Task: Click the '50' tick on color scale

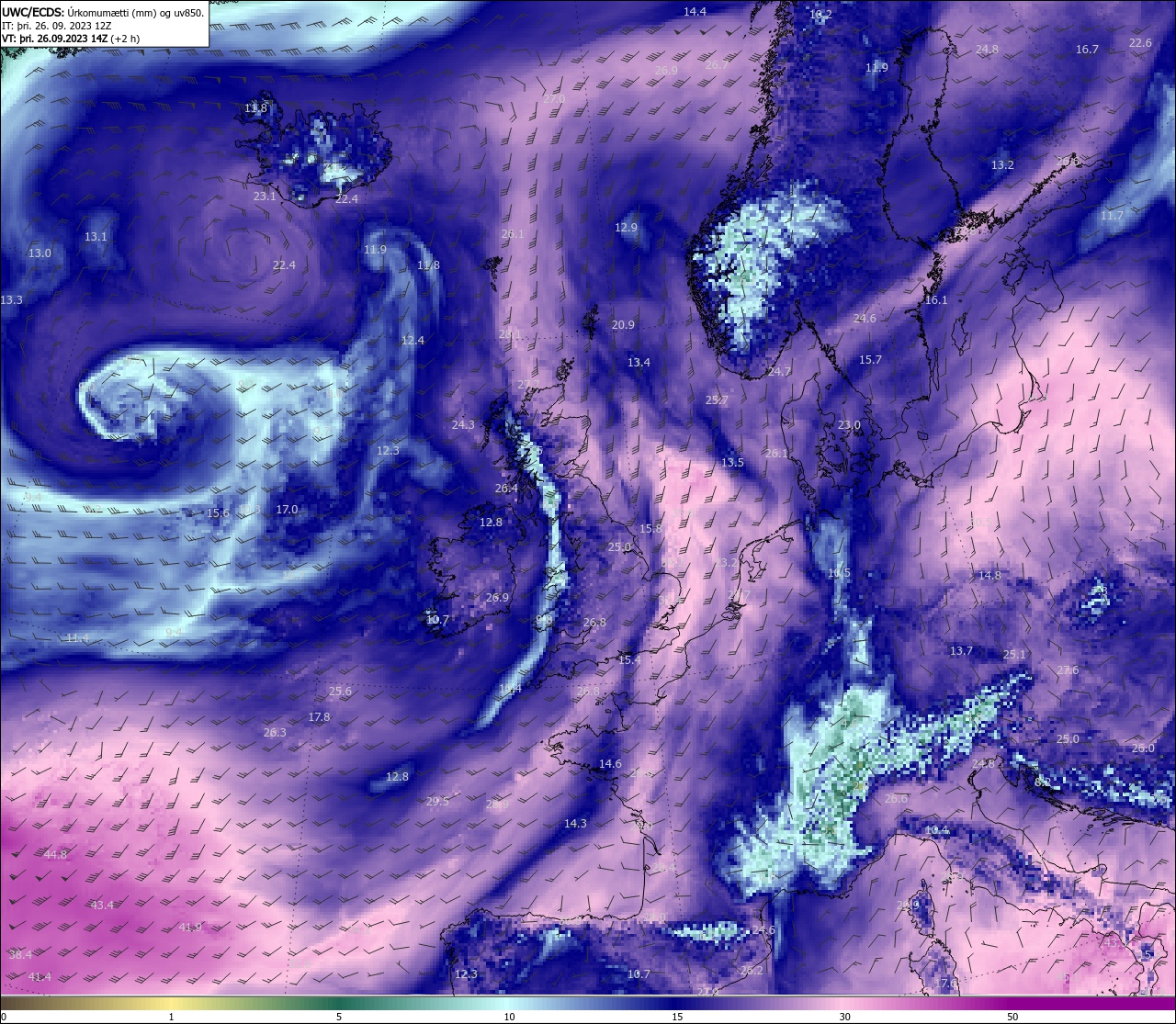Action: [x=1012, y=1017]
